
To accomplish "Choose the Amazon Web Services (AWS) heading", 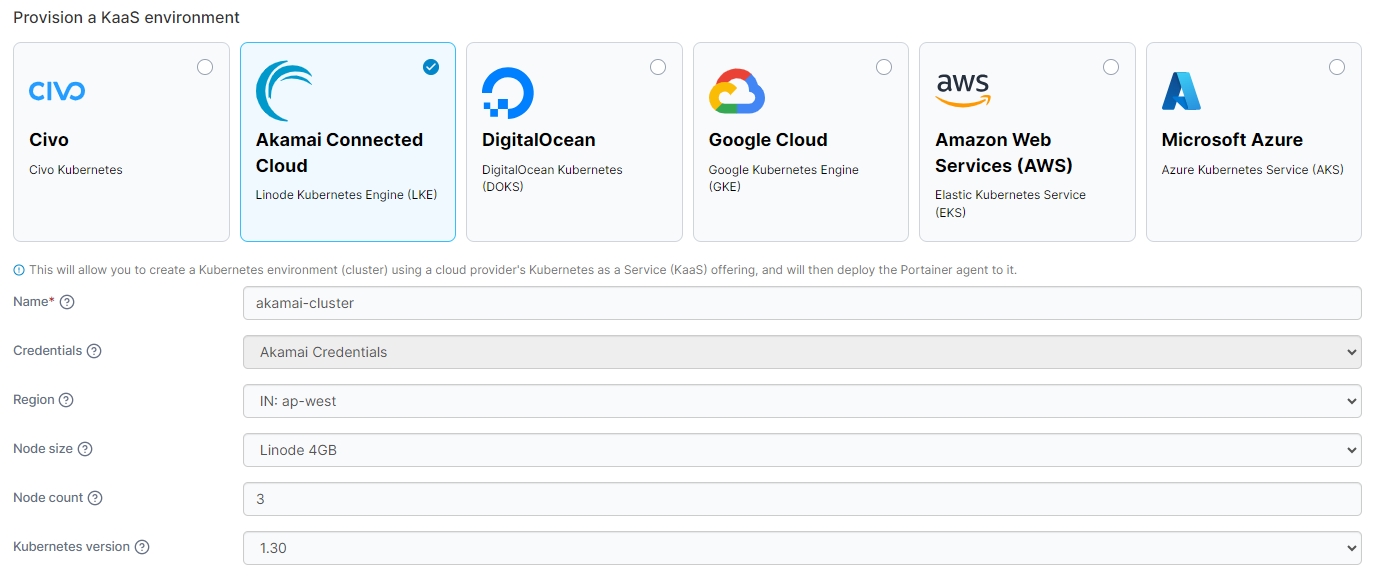I will click(993, 152).
